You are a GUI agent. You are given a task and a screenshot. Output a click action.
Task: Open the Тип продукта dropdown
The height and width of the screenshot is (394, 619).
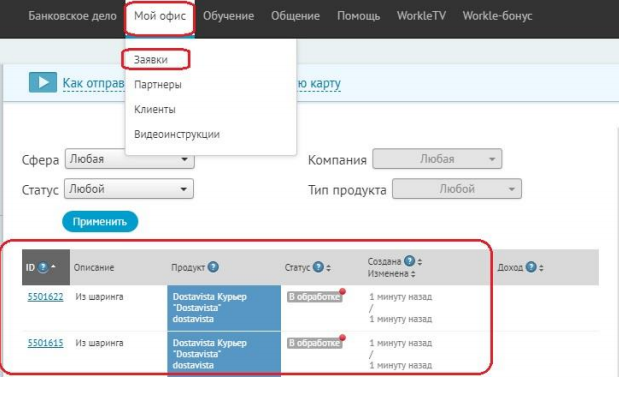(457, 189)
